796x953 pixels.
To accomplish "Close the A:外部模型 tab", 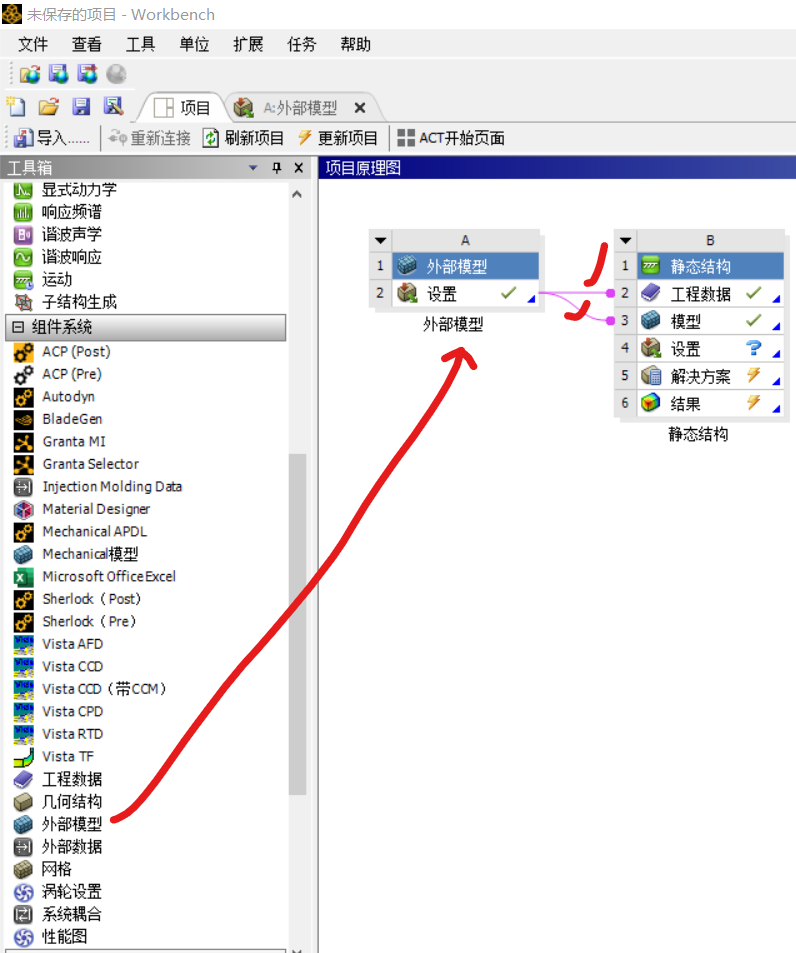I will click(360, 108).
